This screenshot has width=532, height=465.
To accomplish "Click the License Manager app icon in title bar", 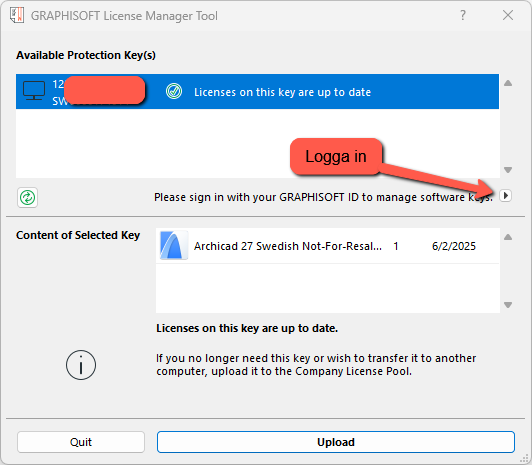I will pos(17,16).
